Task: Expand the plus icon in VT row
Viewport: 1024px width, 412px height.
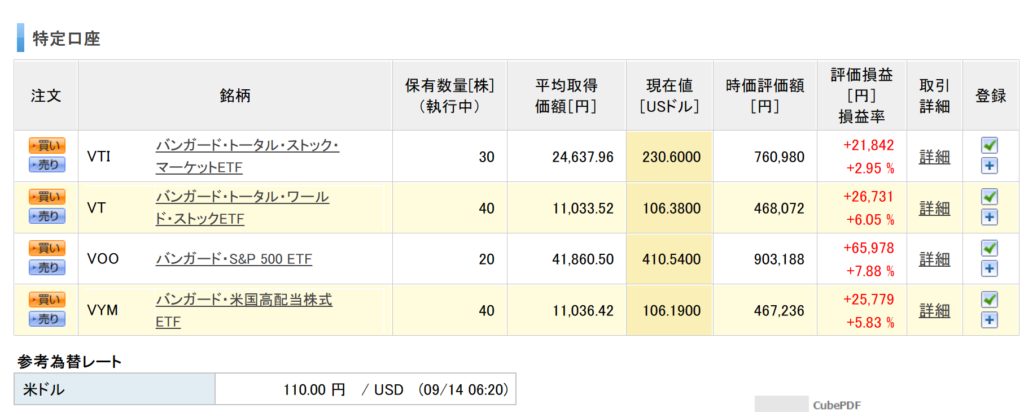Action: [x=990, y=217]
